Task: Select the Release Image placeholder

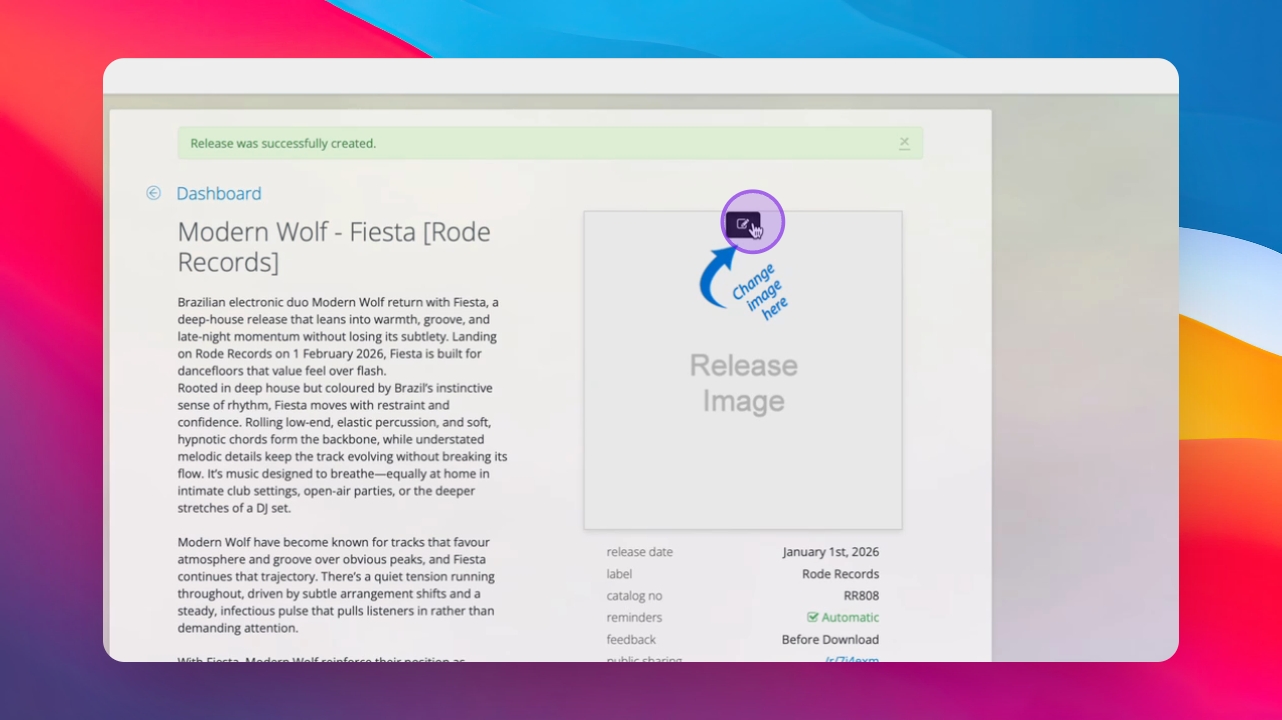Action: point(743,370)
